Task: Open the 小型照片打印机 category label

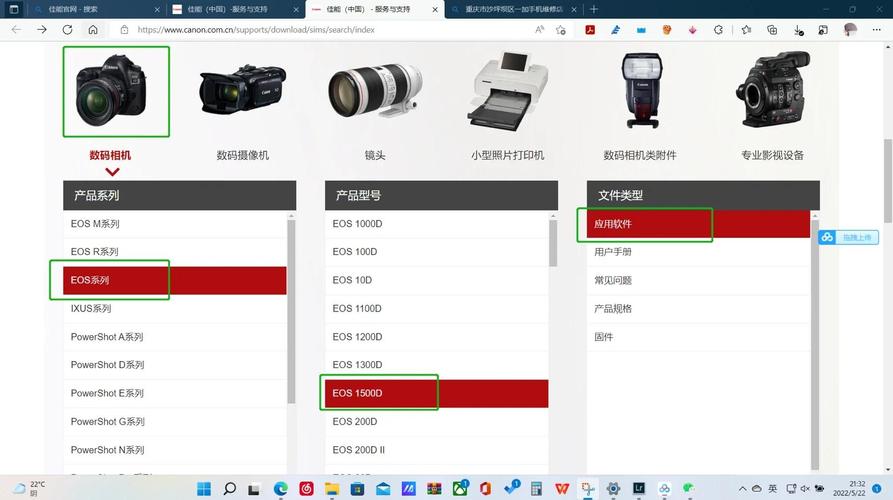Action: pos(507,155)
